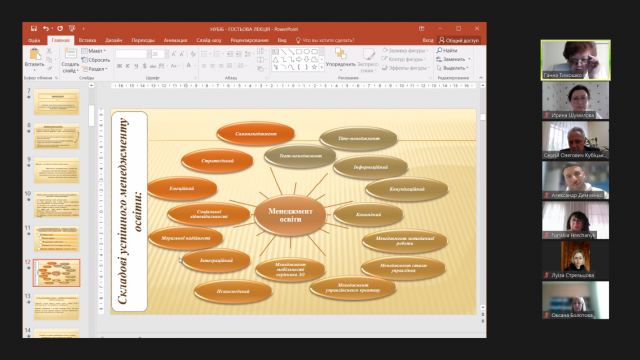
Task: Open Заливка фигуры shape fill menu
Action: pos(404,51)
